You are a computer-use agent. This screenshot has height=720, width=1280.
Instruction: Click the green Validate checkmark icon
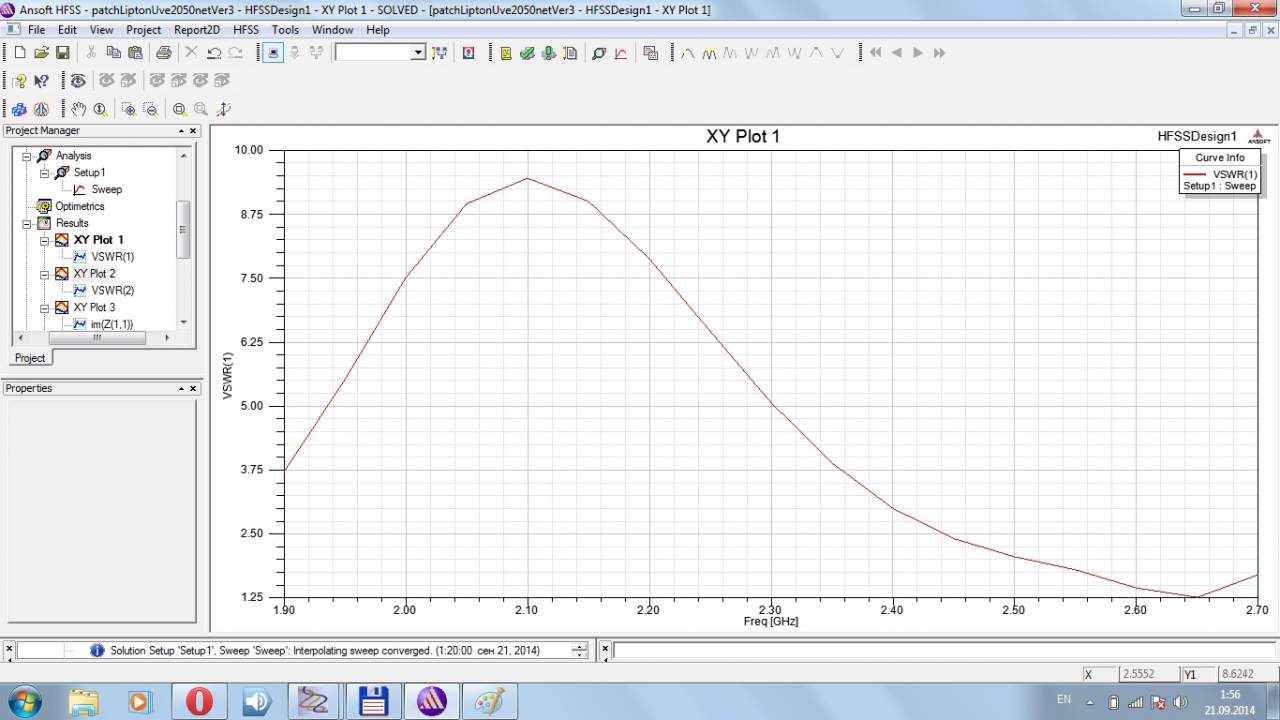pyautogui.click(x=527, y=53)
